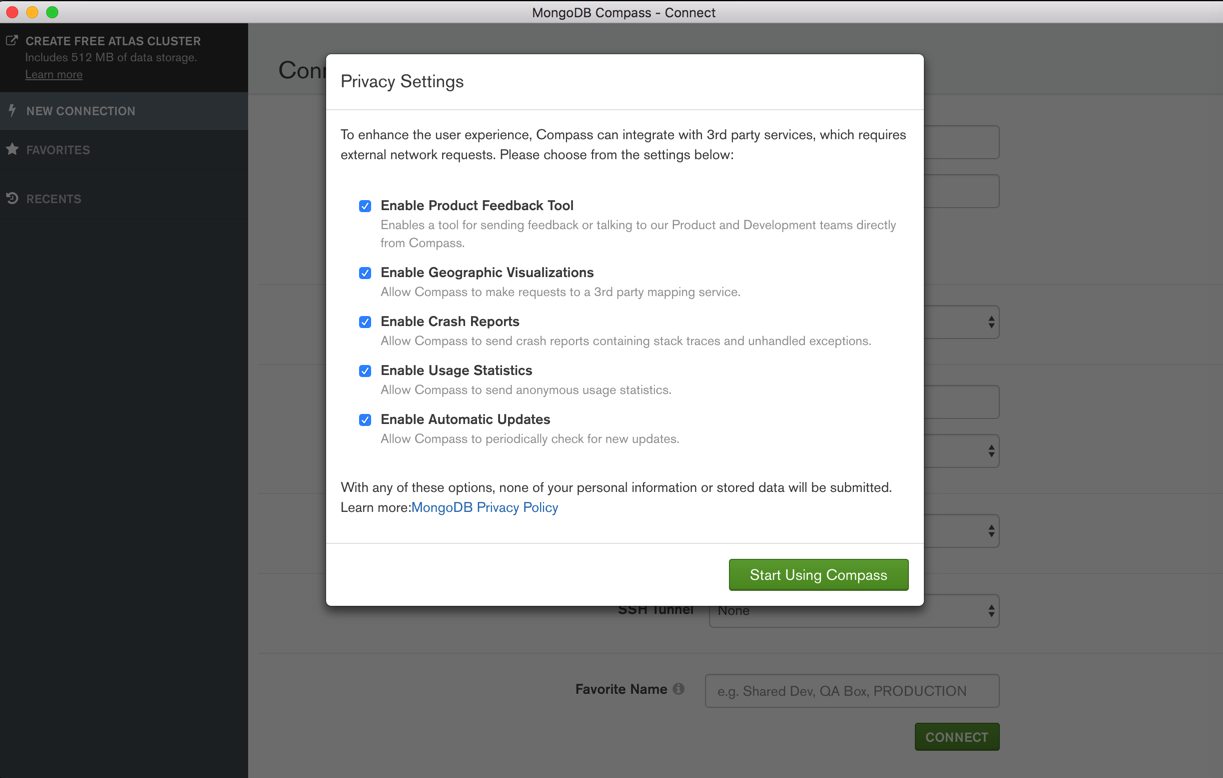The image size is (1223, 778).
Task: Toggle the Enable Crash Reports checkbox
Action: point(365,322)
